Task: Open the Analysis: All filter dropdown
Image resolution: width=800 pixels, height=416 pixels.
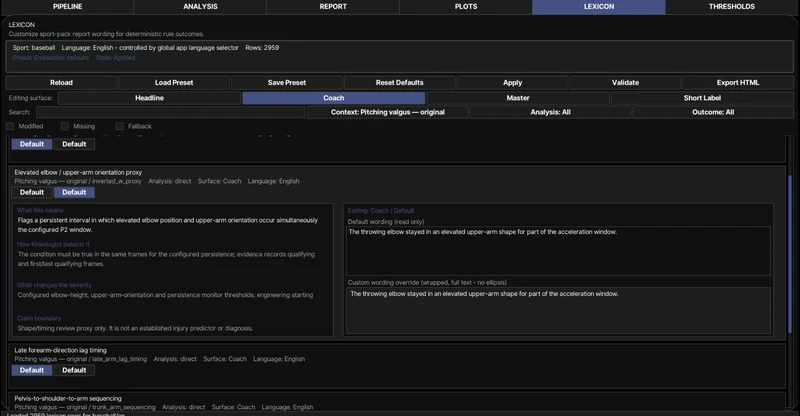Action: (x=550, y=112)
